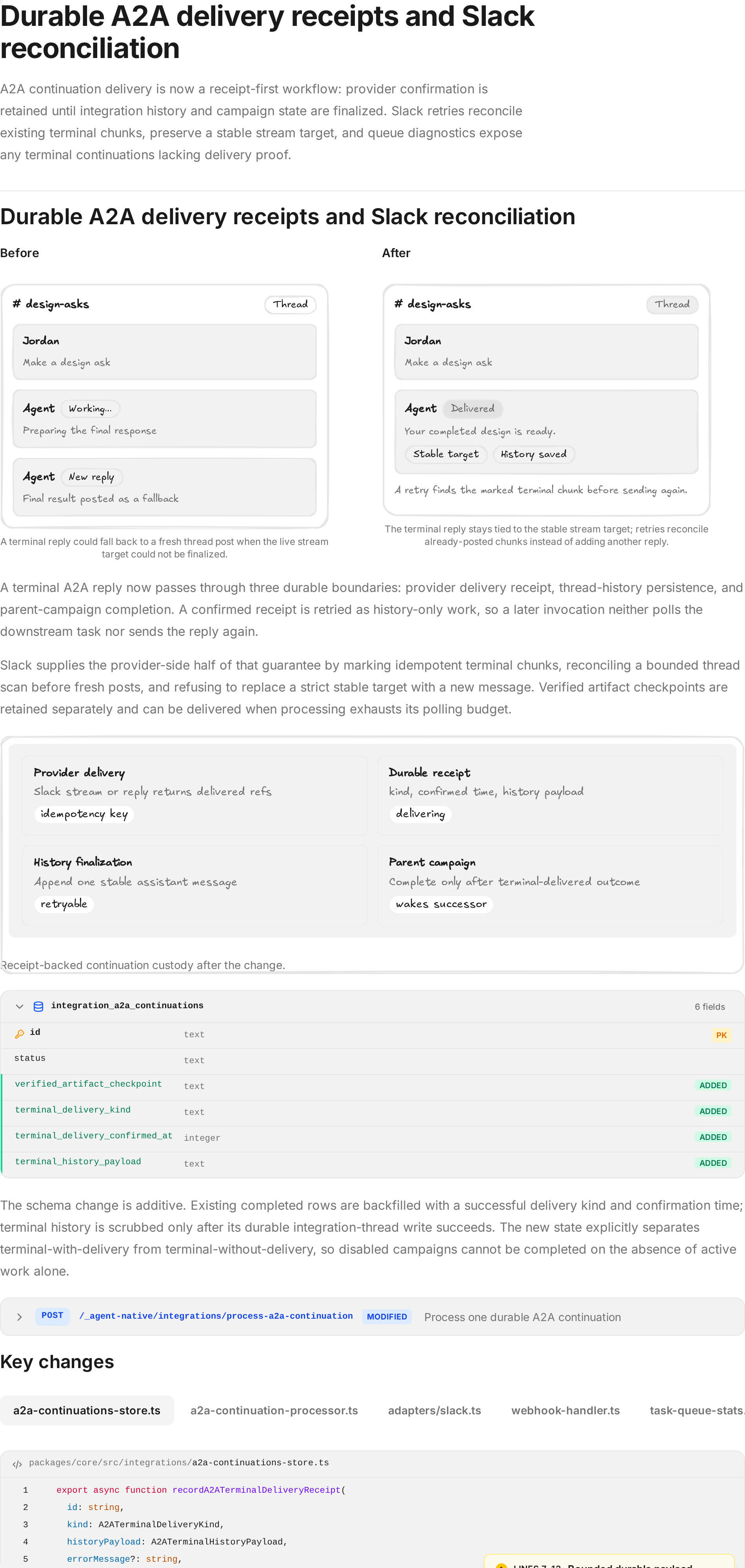The height and width of the screenshot is (1568, 745).
Task: Click the Thread pill in the Before mockup
Action: tap(290, 304)
